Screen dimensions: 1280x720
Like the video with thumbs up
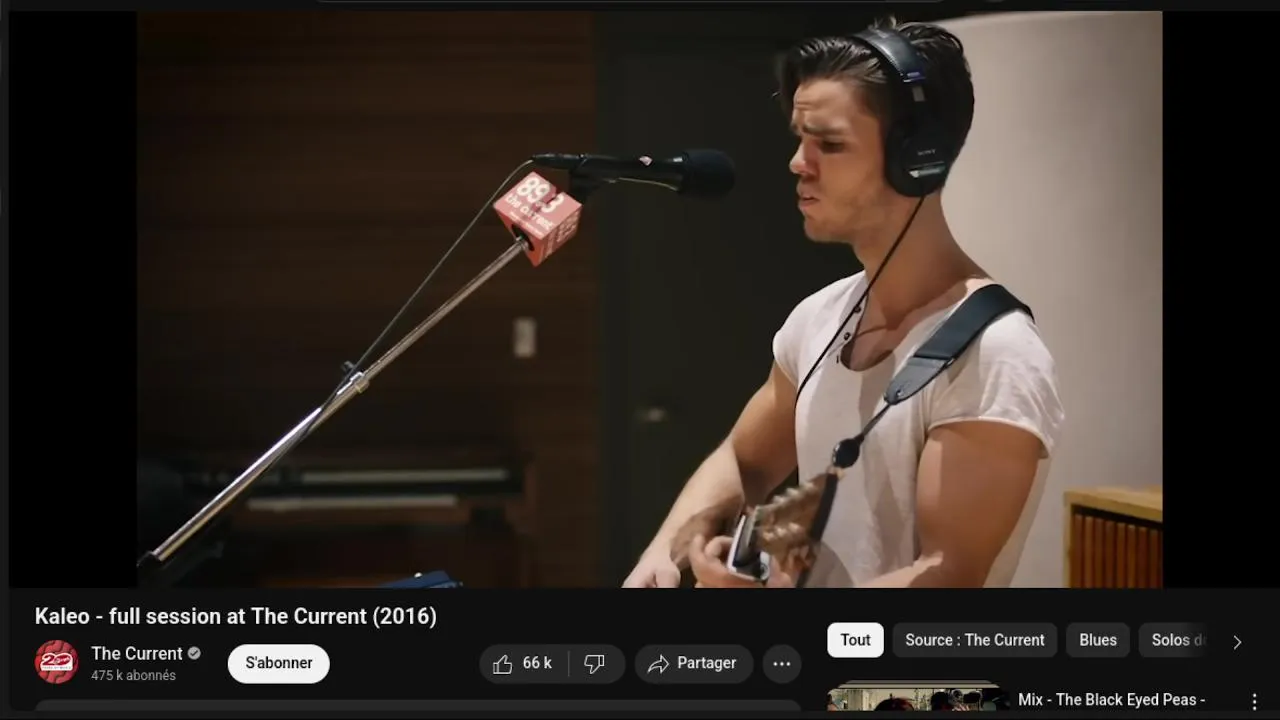click(524, 663)
